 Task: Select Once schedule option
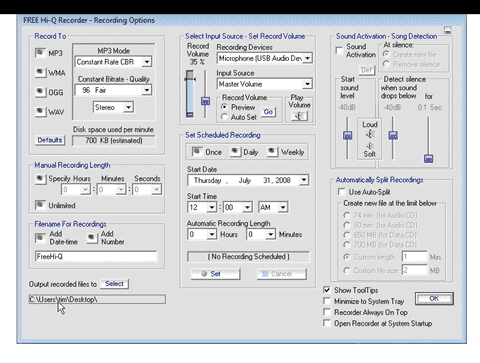[x=197, y=152]
